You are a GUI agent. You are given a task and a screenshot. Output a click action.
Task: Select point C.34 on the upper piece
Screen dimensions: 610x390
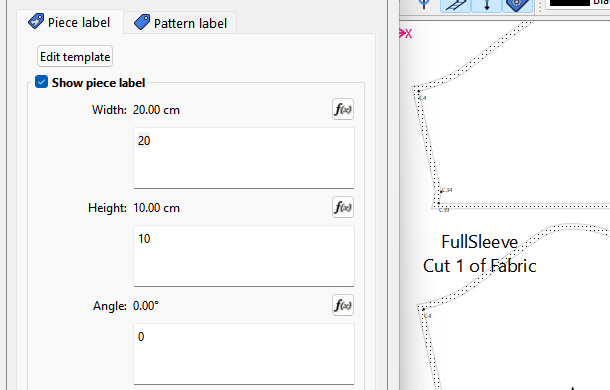coord(442,191)
